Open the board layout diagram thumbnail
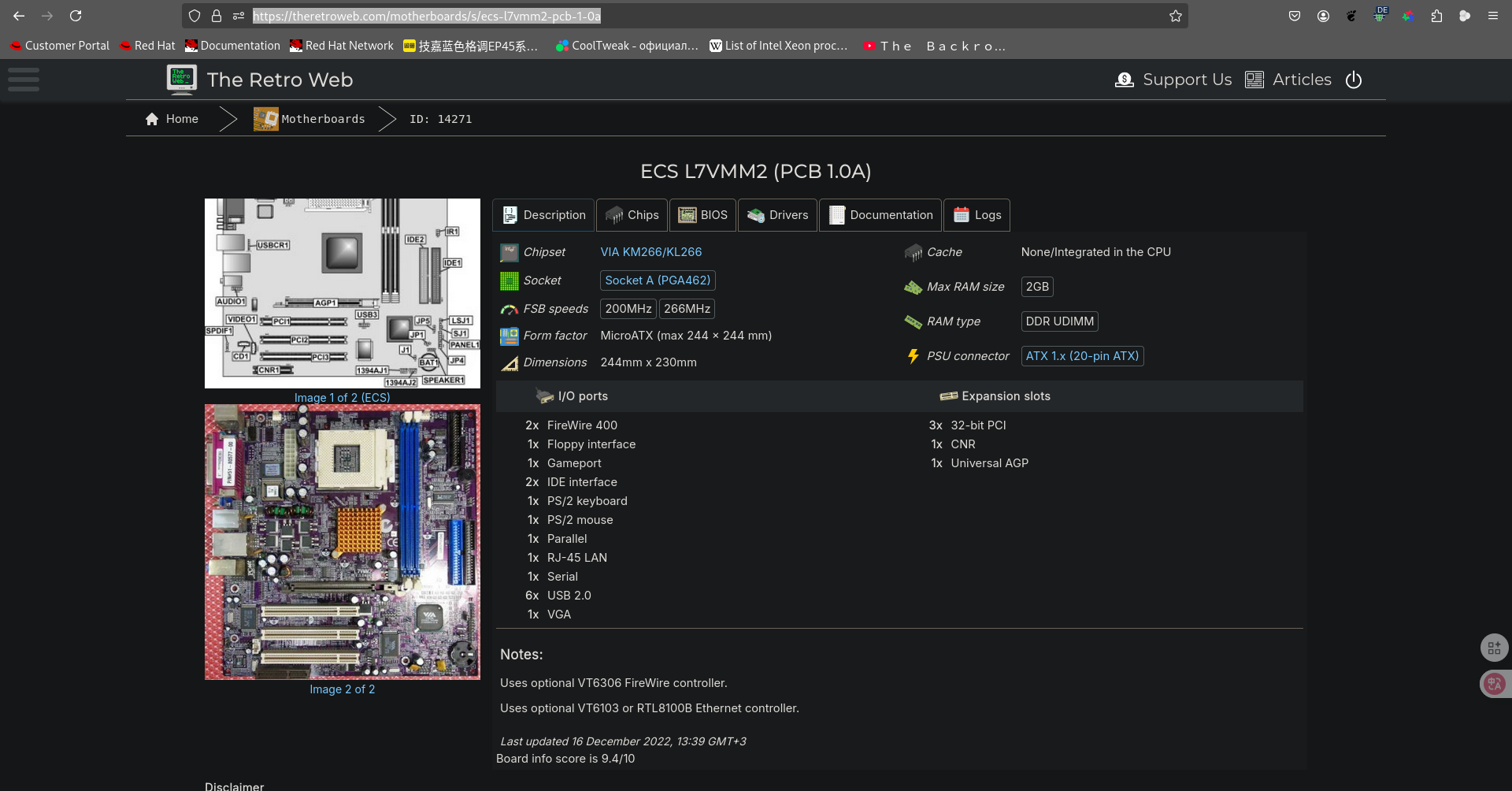 [x=343, y=293]
